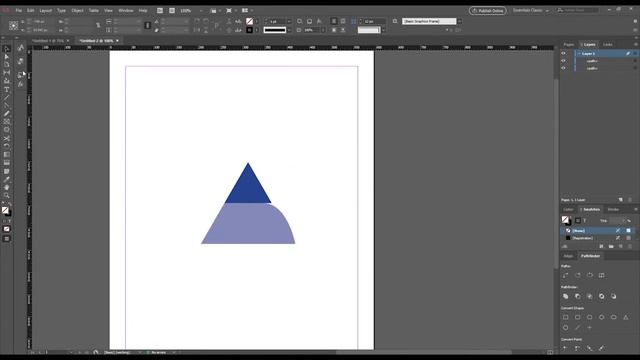The image size is (640, 360).
Task: Select the Gap tool
Action: coord(7,73)
